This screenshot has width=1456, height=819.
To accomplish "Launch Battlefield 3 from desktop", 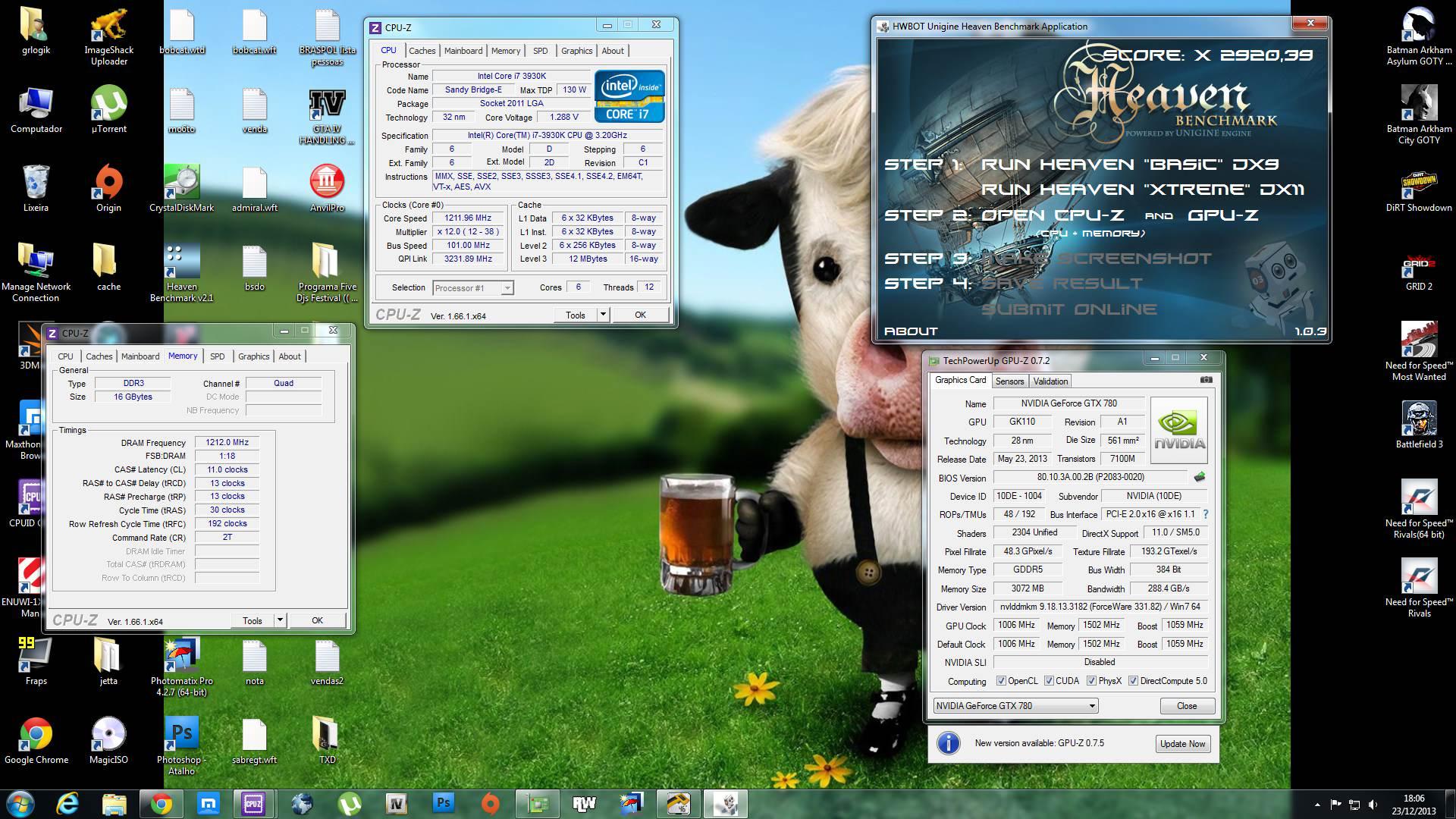I will pos(1419,425).
